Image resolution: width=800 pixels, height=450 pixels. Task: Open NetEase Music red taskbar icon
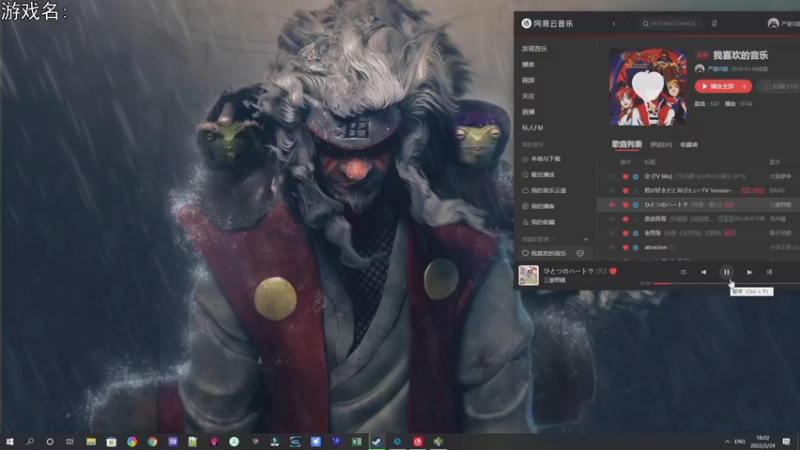point(418,441)
